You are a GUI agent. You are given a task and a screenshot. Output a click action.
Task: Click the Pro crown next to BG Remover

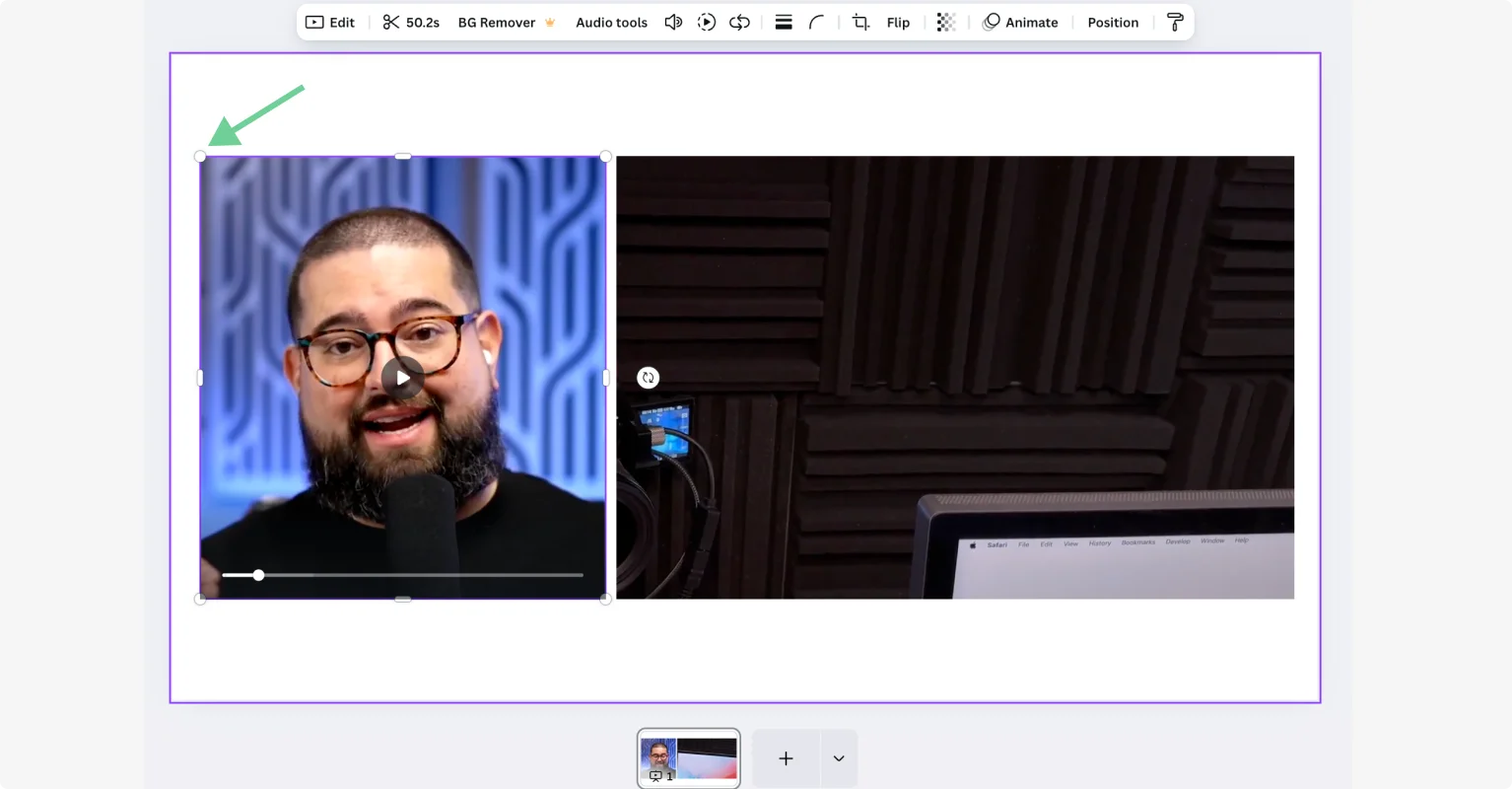550,22
